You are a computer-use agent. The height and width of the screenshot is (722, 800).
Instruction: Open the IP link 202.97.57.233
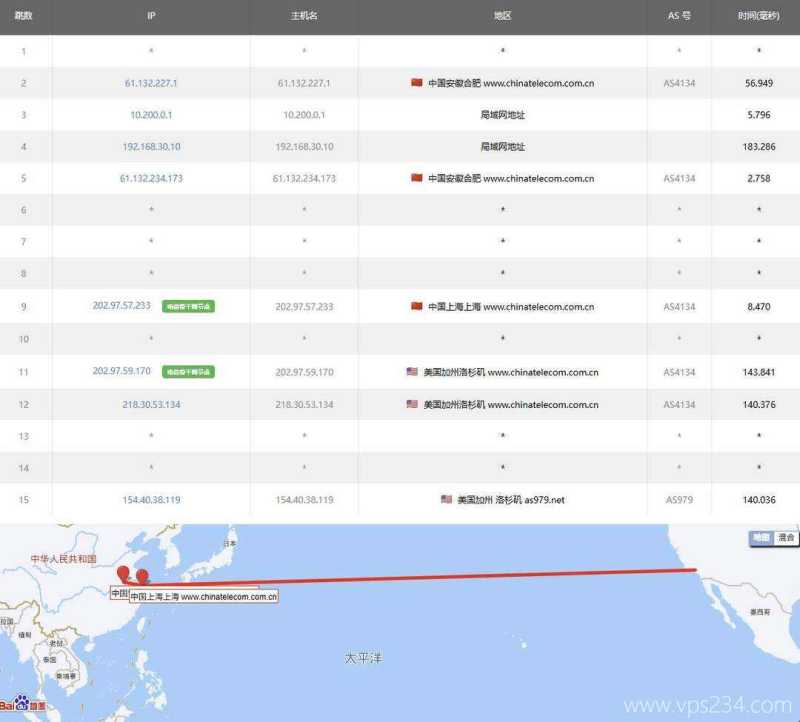point(122,307)
